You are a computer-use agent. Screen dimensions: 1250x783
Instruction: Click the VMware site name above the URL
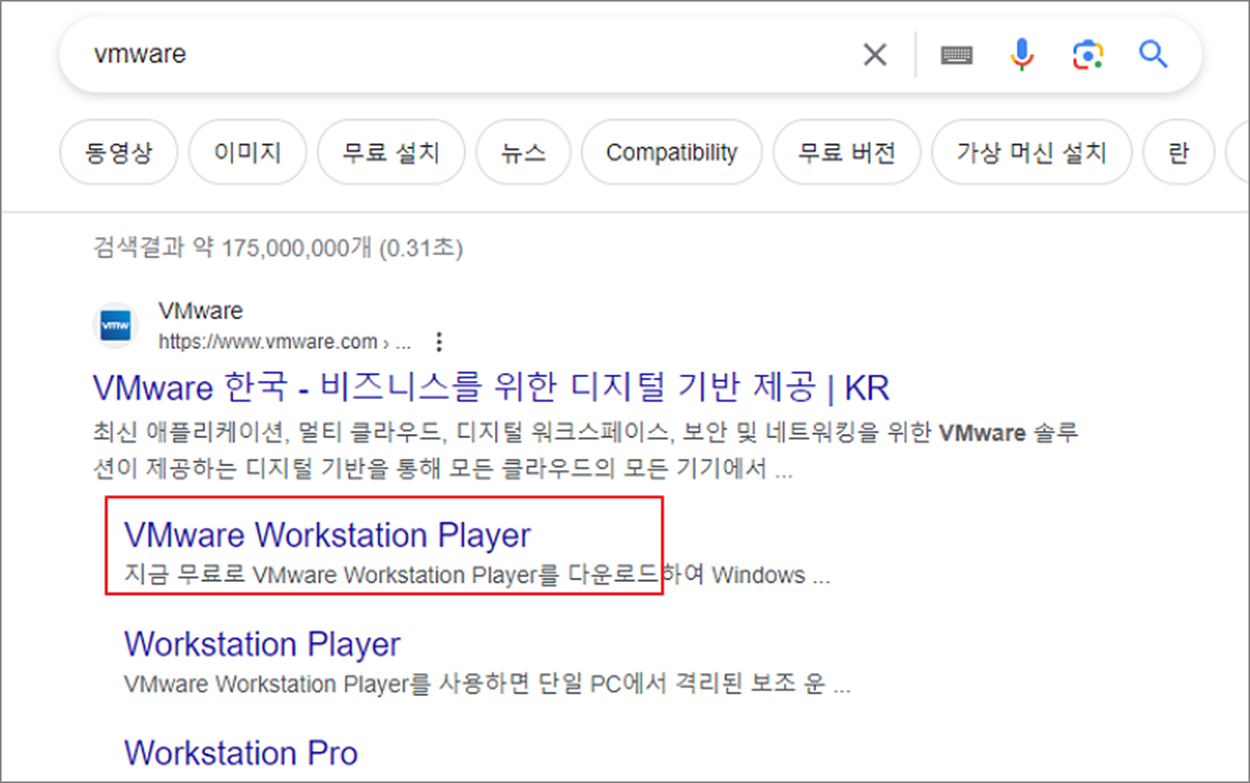point(200,311)
